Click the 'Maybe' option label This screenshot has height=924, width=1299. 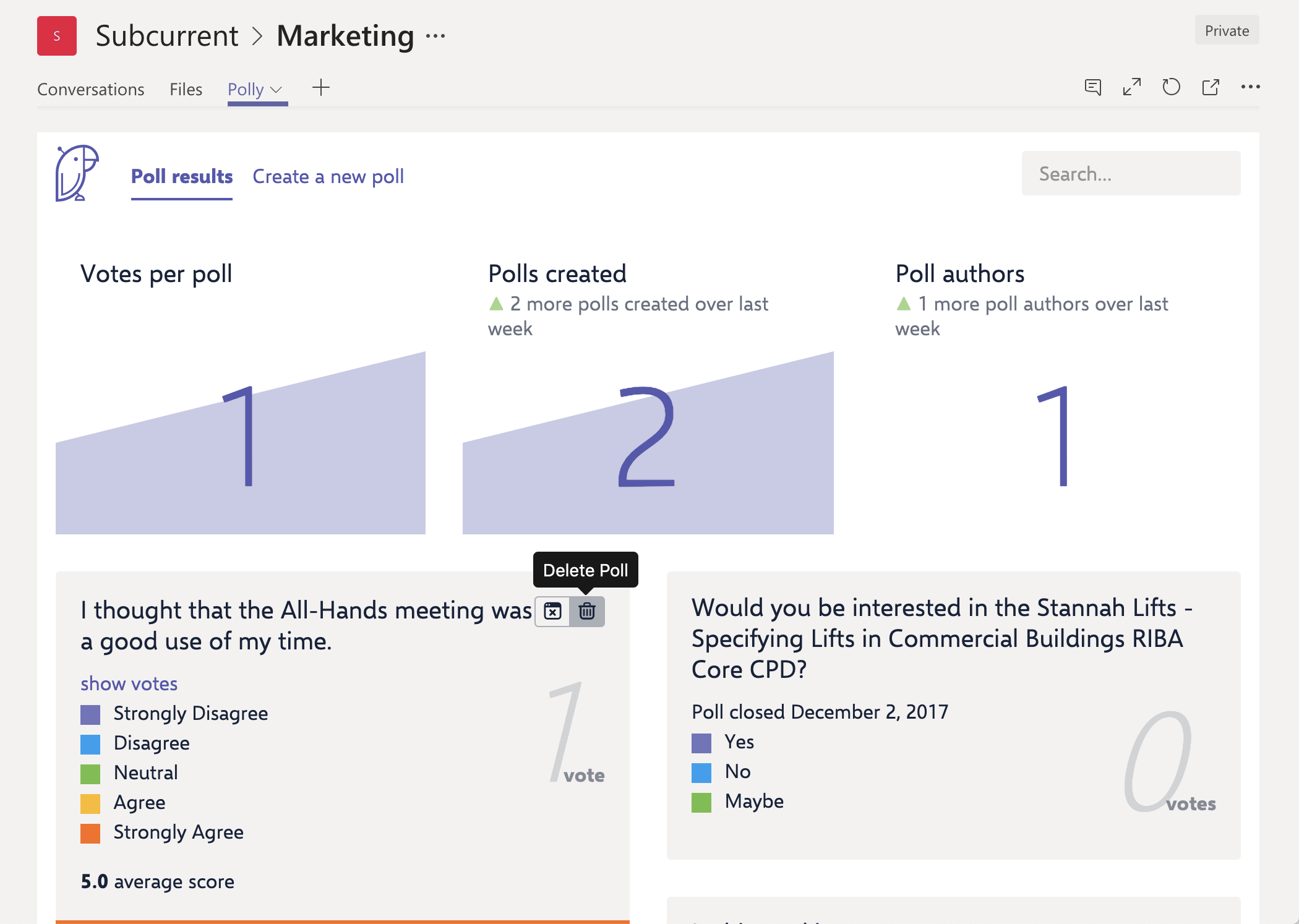754,802
